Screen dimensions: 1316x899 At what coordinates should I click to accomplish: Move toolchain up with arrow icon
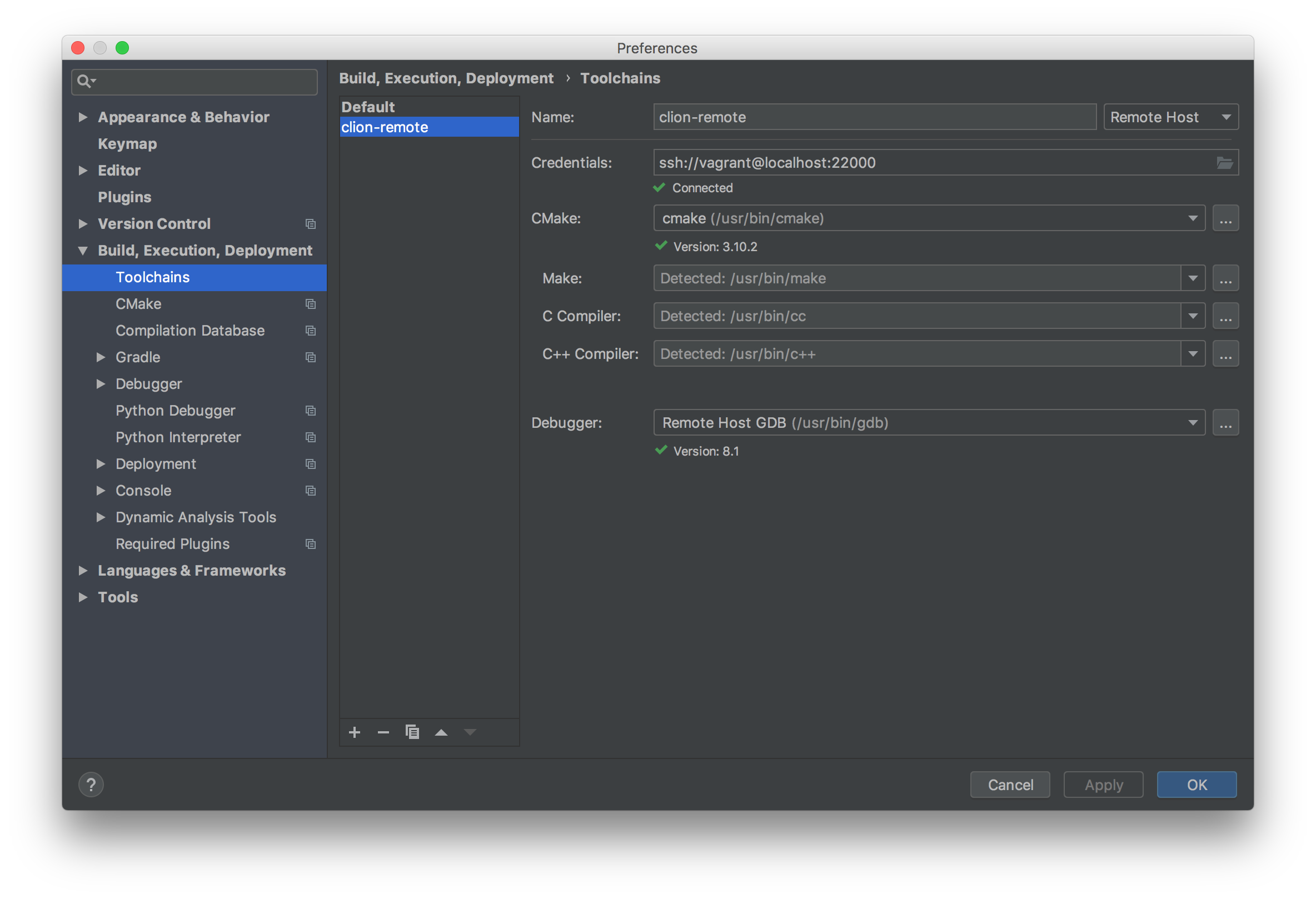(441, 732)
